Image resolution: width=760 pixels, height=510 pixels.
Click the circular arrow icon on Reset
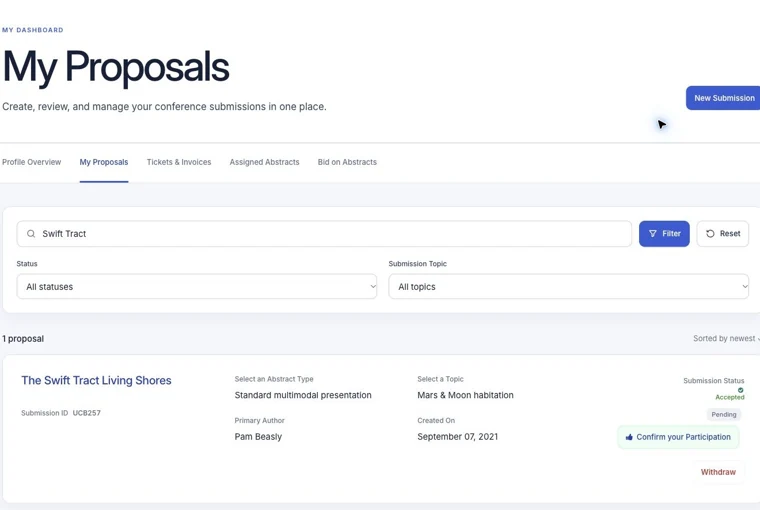[710, 234]
